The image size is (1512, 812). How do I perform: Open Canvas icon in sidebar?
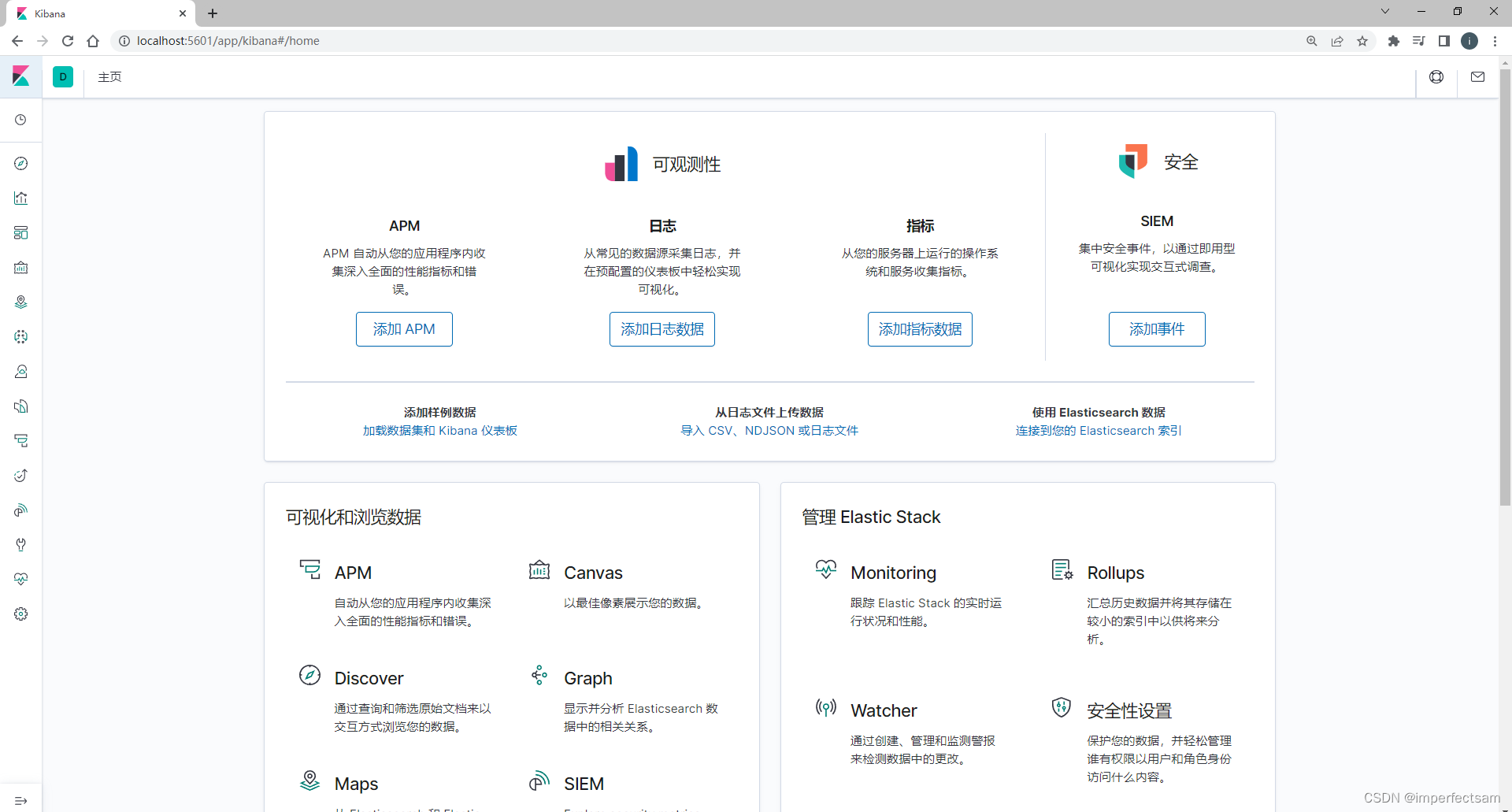click(21, 267)
